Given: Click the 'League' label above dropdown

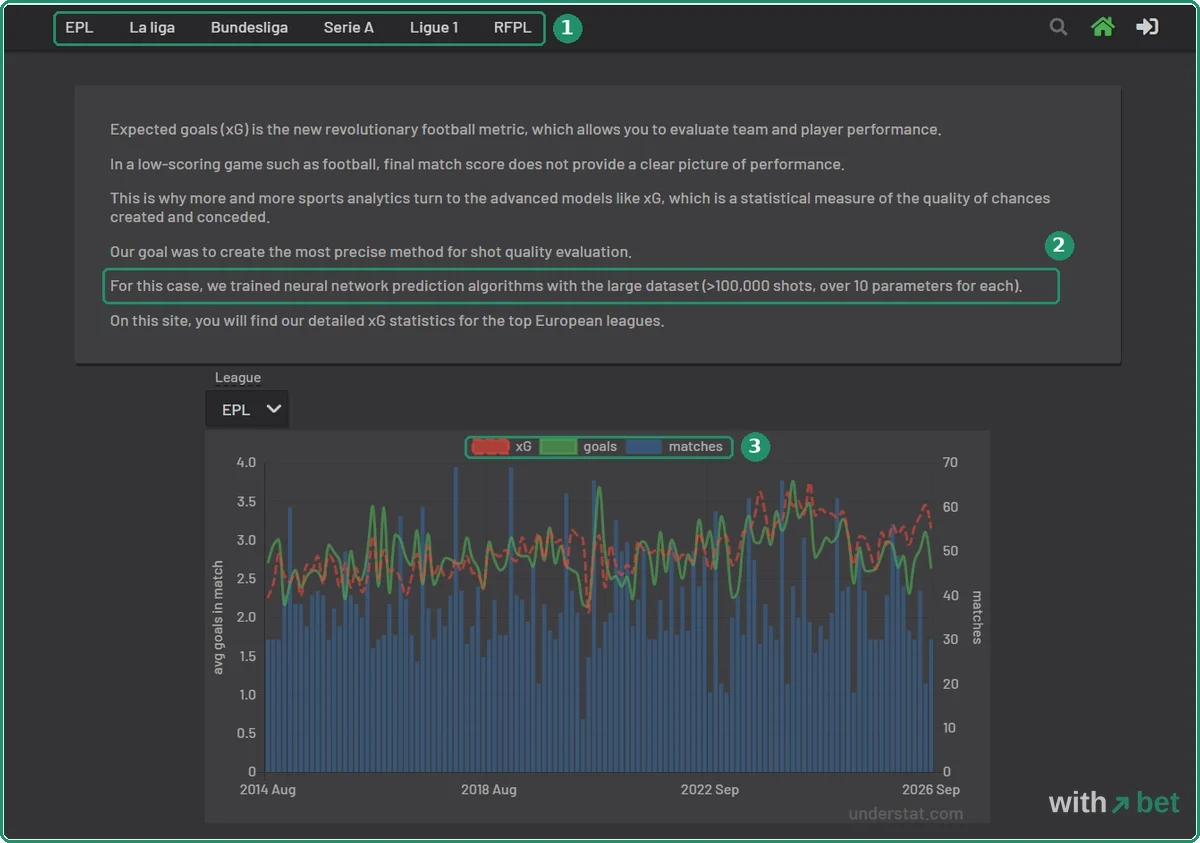Looking at the screenshot, I should point(238,377).
